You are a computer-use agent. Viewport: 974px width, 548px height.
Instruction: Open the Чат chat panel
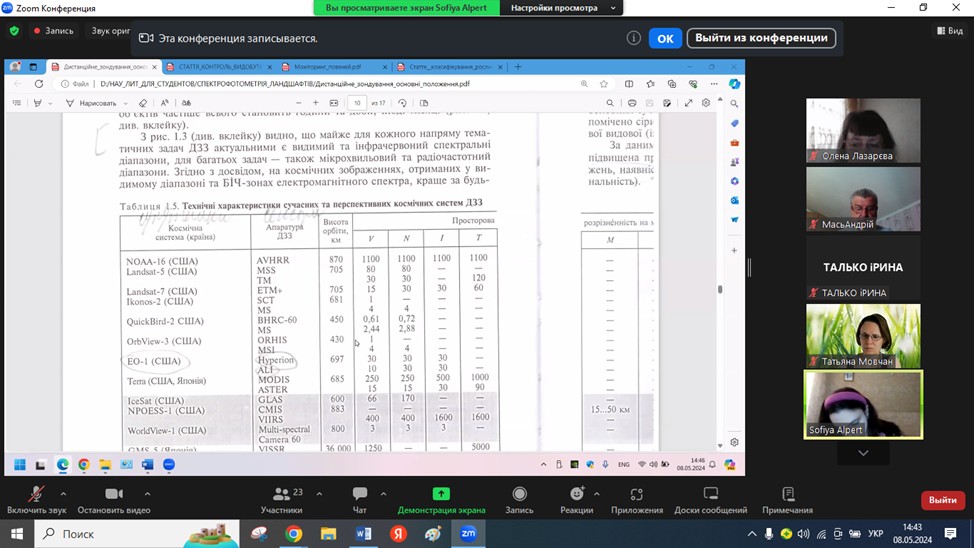360,500
